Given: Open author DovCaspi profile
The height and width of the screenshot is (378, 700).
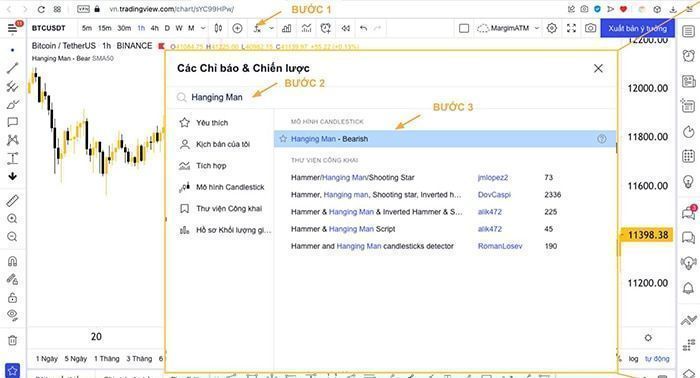Looking at the screenshot, I should pyautogui.click(x=494, y=195).
